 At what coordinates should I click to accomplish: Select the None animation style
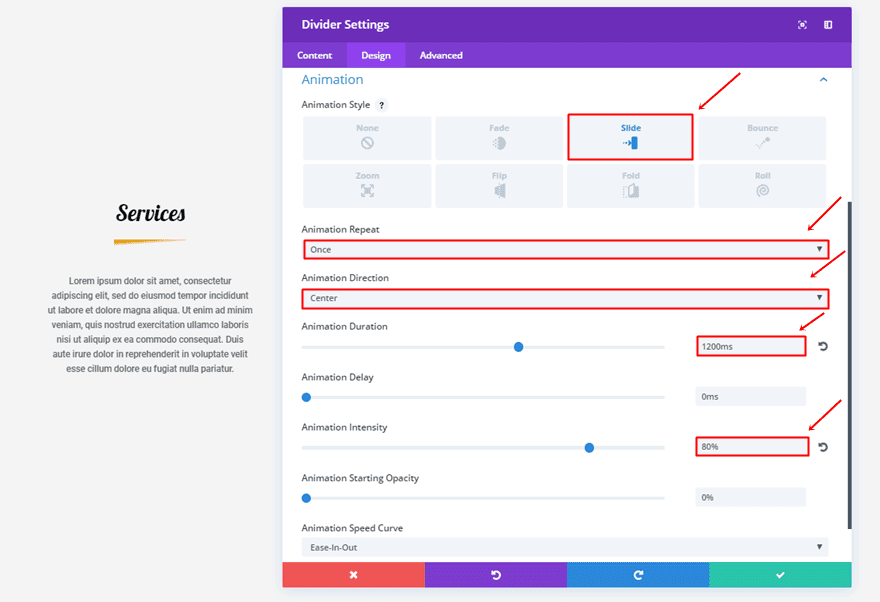coord(367,138)
